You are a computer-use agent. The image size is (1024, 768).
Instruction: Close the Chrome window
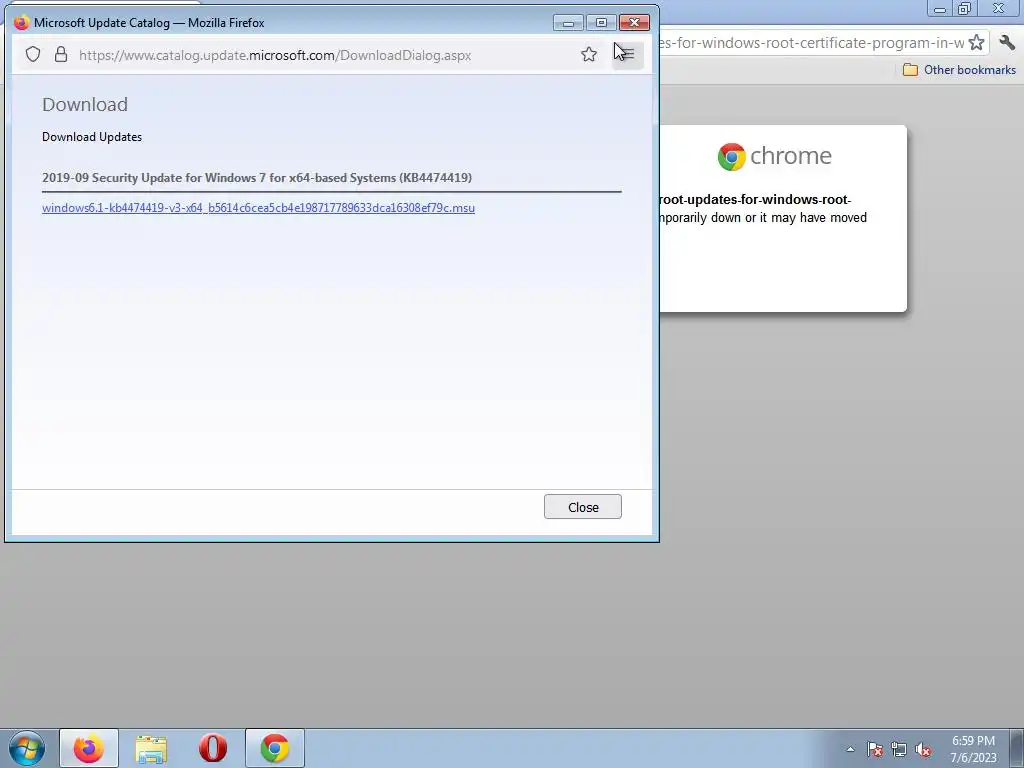998,8
